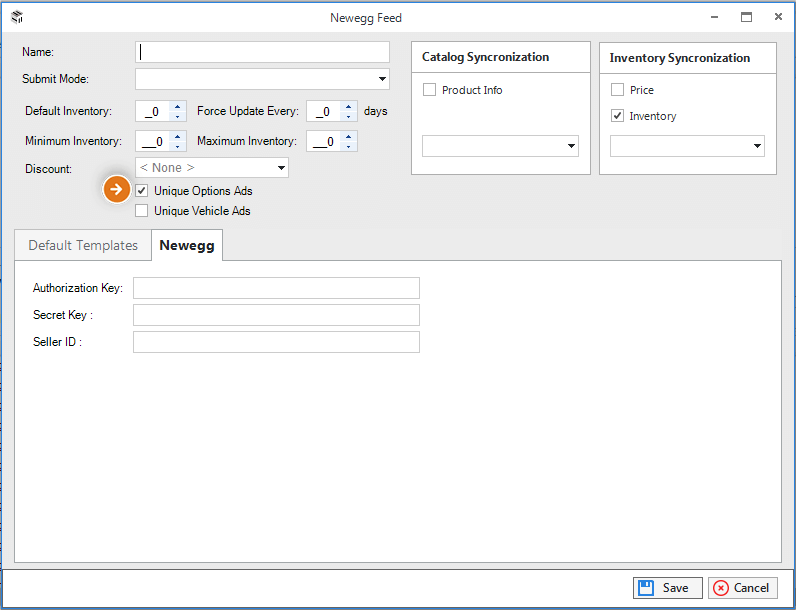Click the Force Update Every value field
Screen dimensions: 796x610
pyautogui.click(x=324, y=111)
